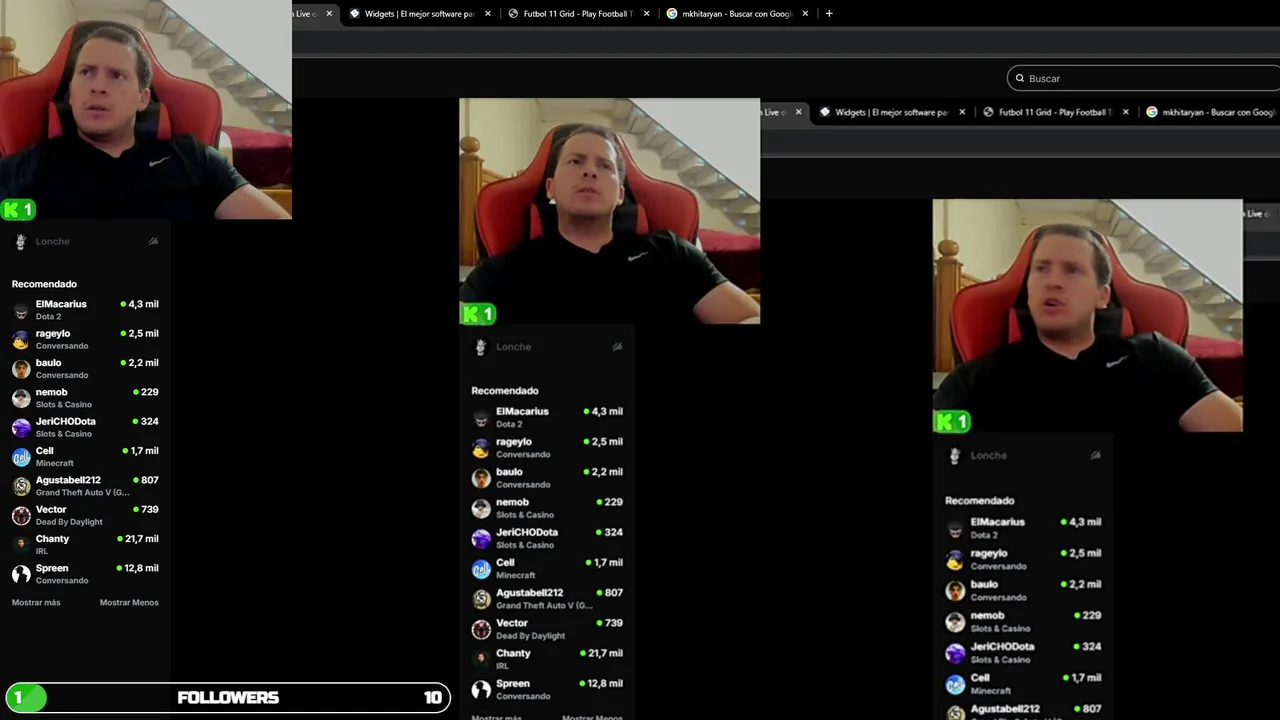Image resolution: width=1280 pixels, height=720 pixels.
Task: Collapse list with Mostrar Menos
Action: (x=129, y=602)
